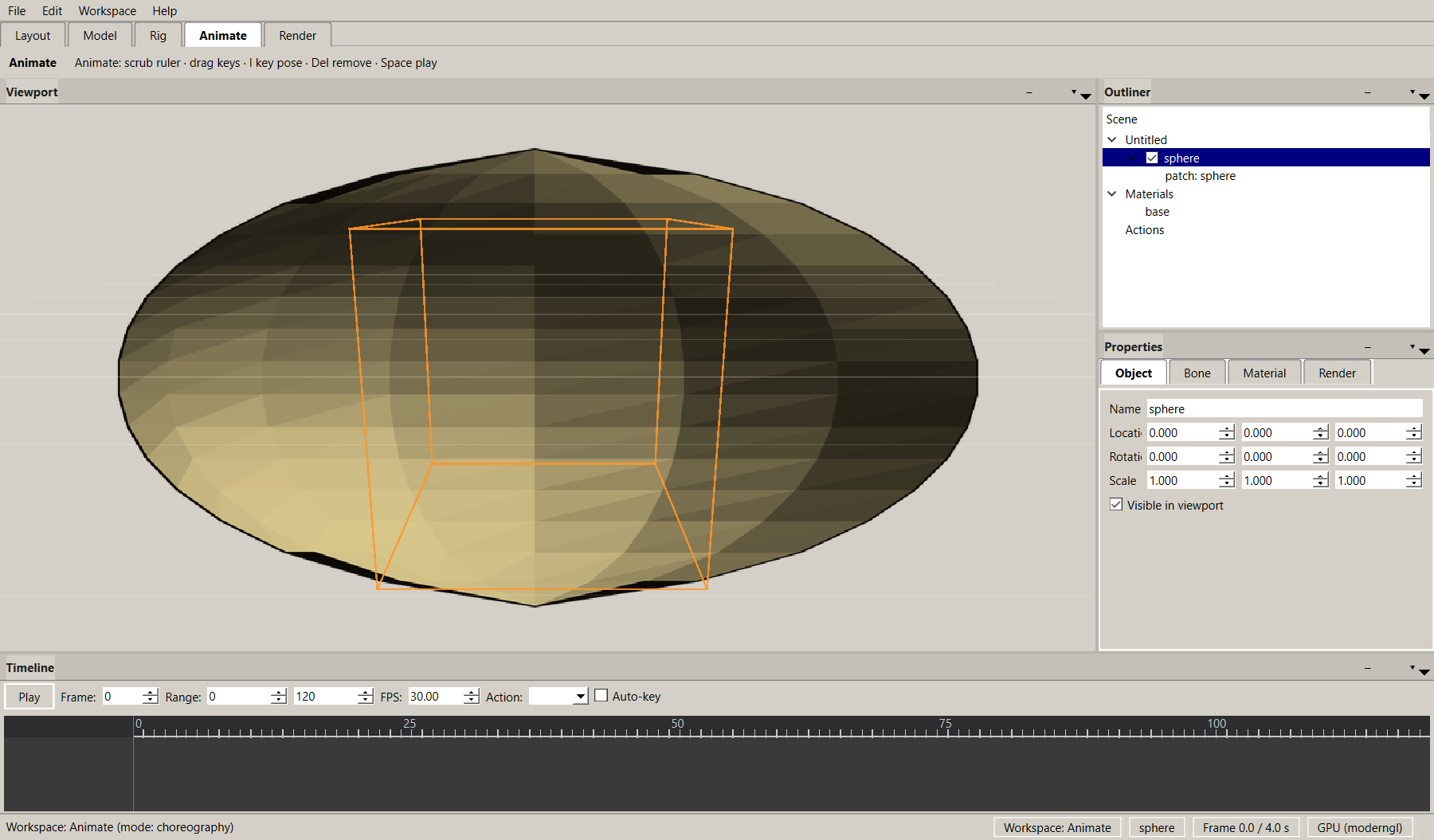Collapse the Materials tree node

(1112, 193)
